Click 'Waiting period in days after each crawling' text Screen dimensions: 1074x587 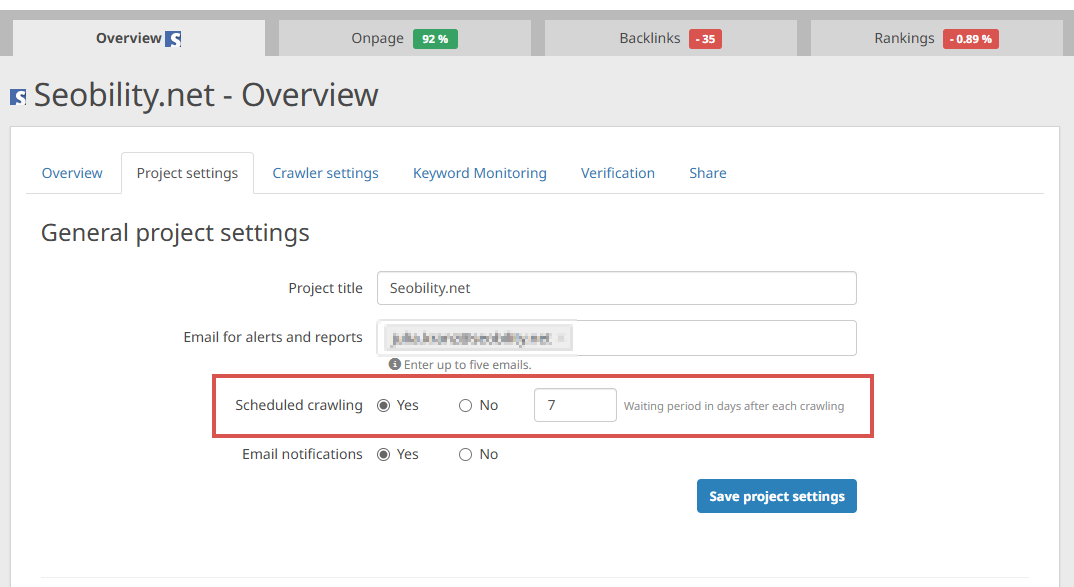pyautogui.click(x=734, y=406)
